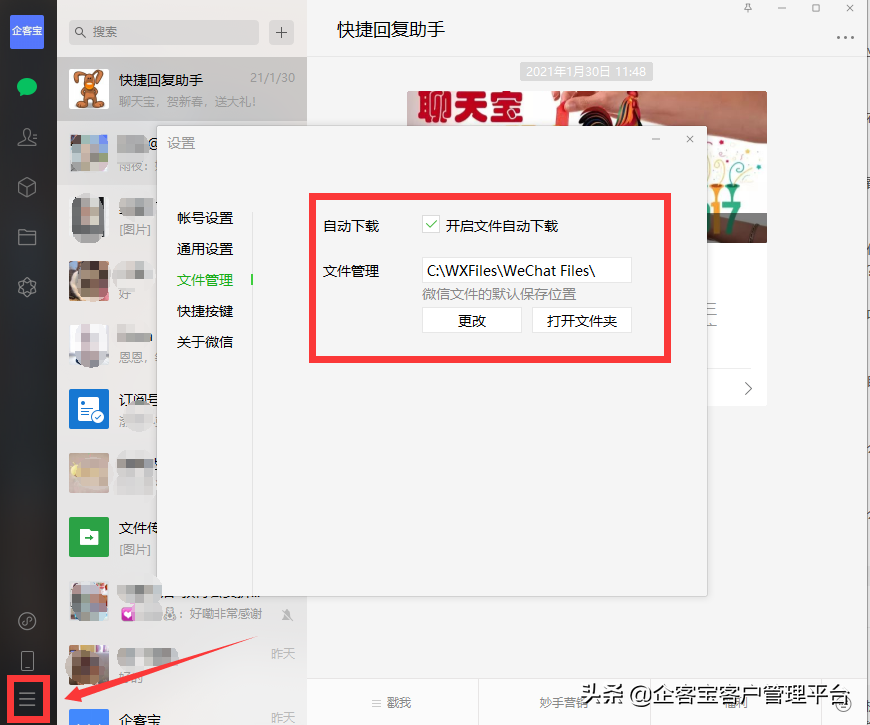Open the hamburger menu at sidebar bottom
Screen dimensions: 870x725
click(27, 698)
